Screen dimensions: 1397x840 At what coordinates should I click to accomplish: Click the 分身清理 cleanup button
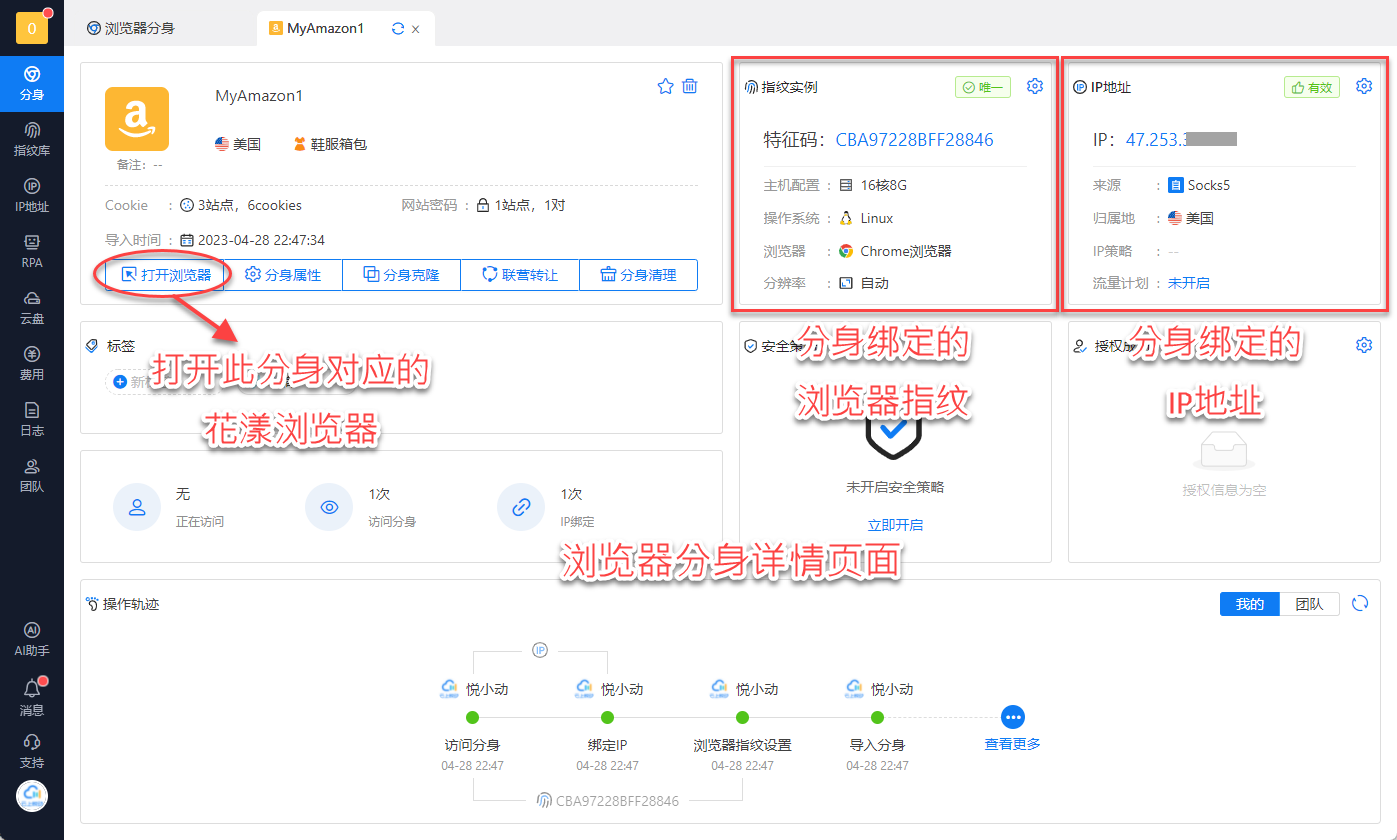coord(638,275)
